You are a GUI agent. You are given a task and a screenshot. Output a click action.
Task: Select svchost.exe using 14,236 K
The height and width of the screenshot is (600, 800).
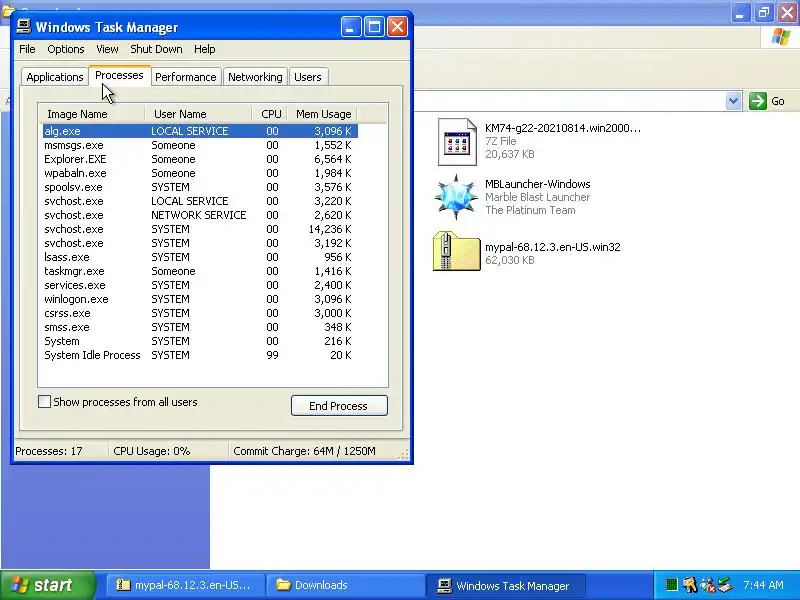click(200, 229)
